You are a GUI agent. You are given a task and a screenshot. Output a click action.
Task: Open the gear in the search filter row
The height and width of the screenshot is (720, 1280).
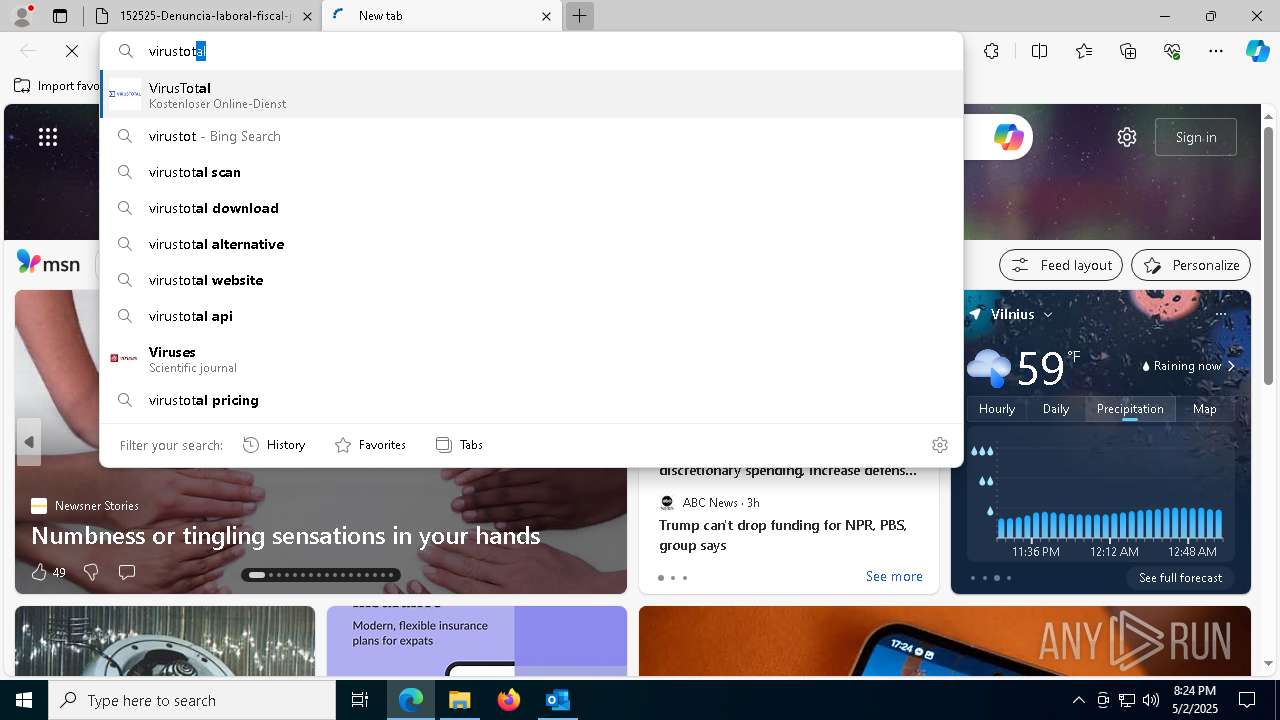pos(940,445)
